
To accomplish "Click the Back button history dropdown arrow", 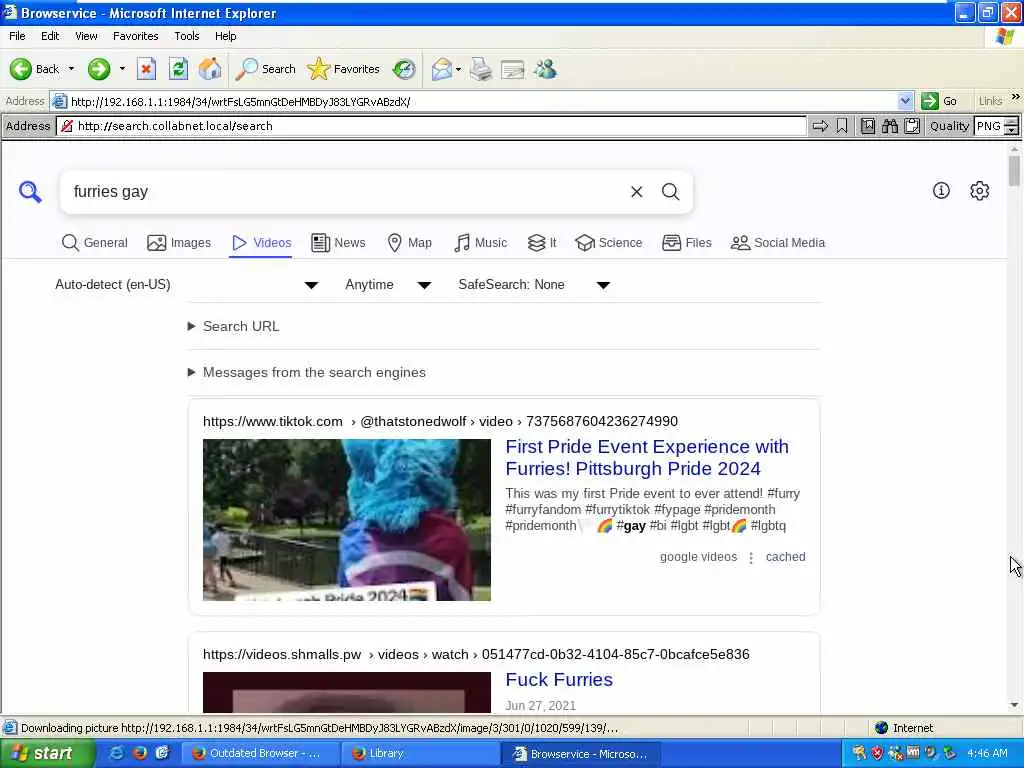I will [71, 69].
